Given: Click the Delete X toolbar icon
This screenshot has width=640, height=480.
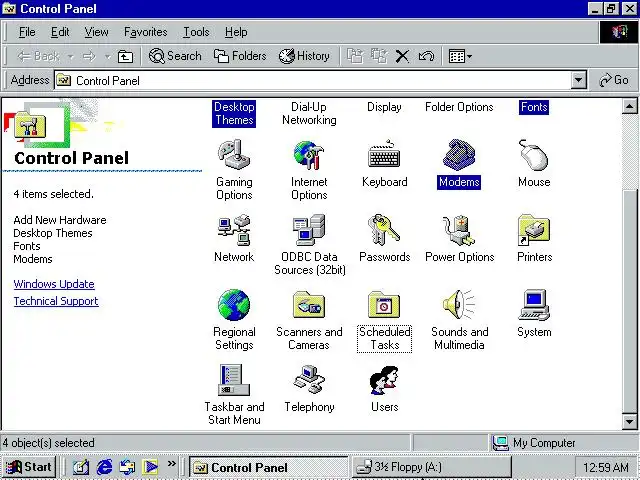Looking at the screenshot, I should [x=402, y=56].
